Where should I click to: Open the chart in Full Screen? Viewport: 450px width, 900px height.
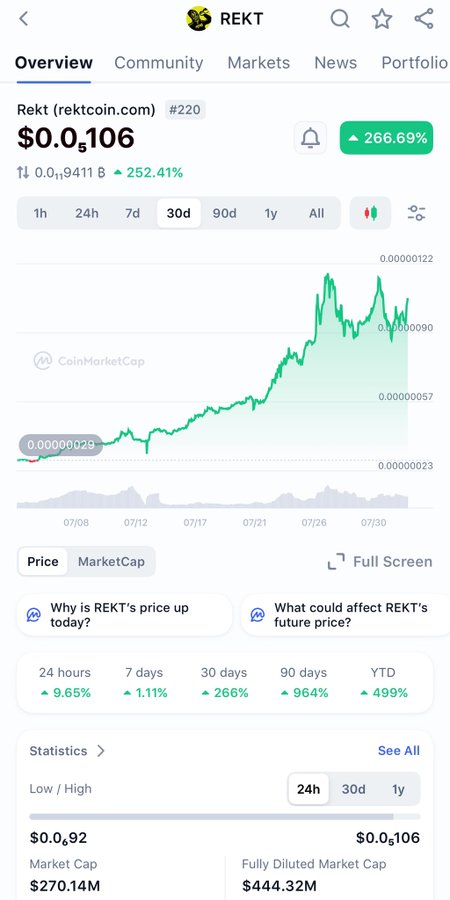pos(380,561)
